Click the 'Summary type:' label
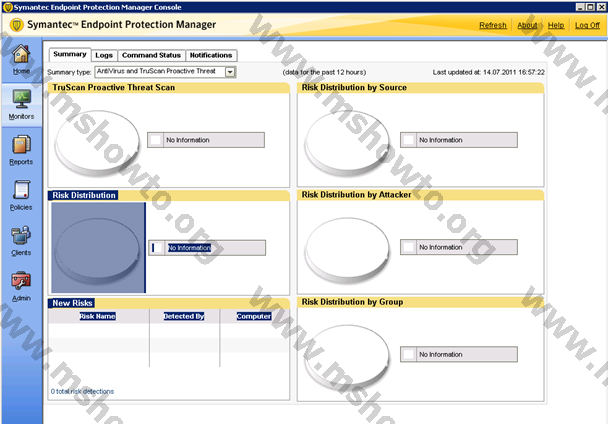The image size is (608, 424). pyautogui.click(x=69, y=72)
